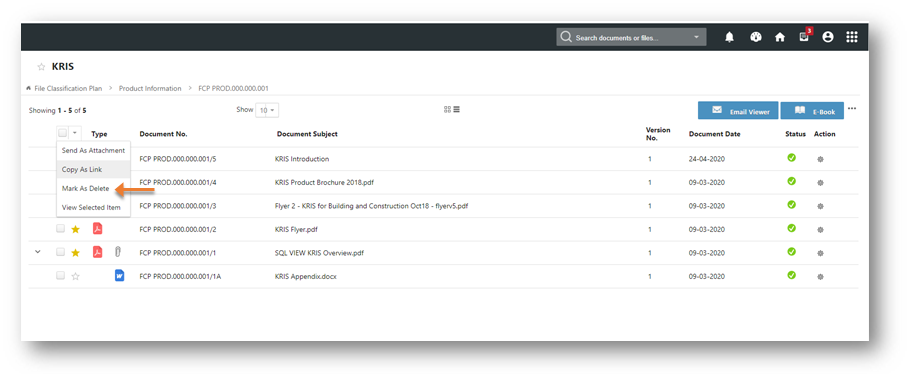
Task: Open action gear for Flyer 2 row
Action: (820, 206)
